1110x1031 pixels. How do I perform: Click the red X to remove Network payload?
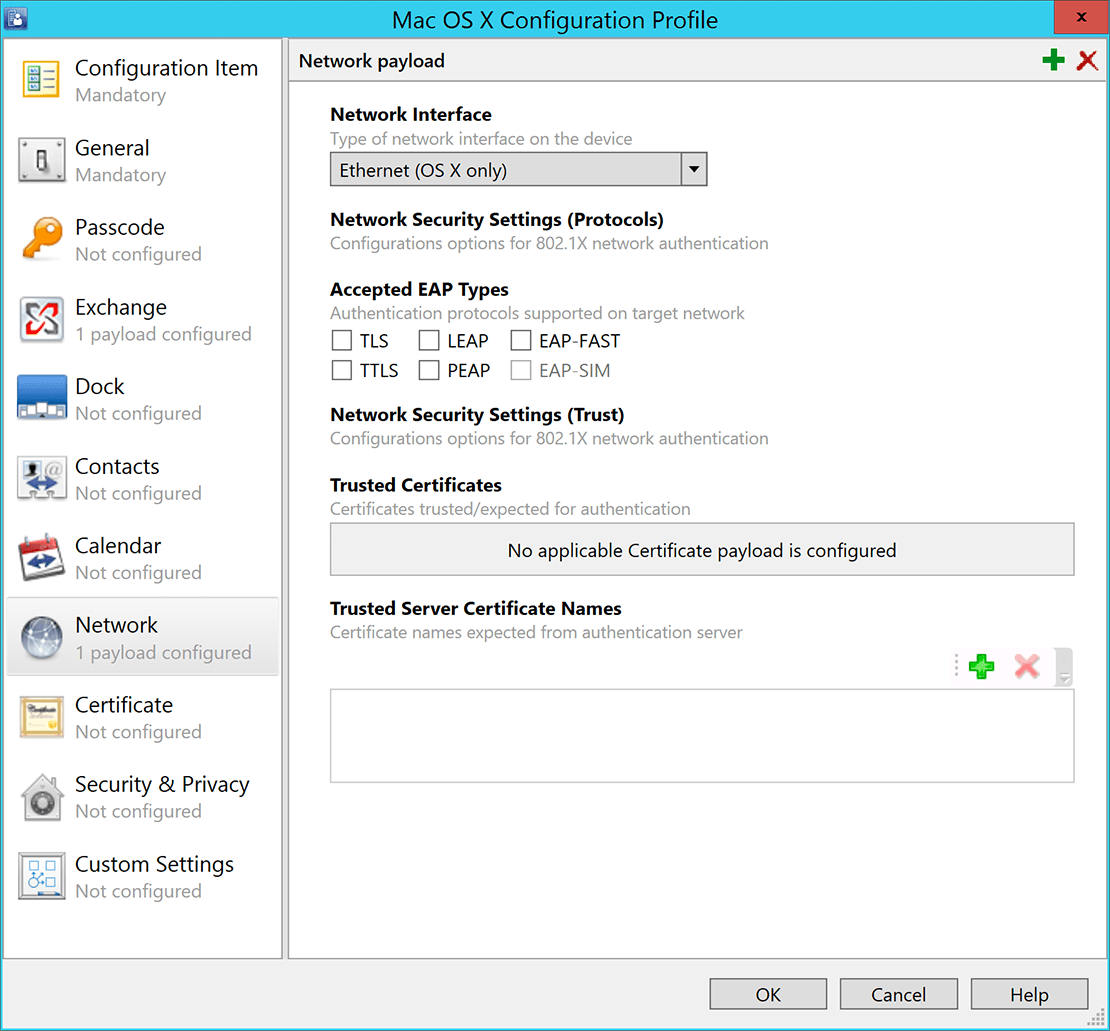coord(1087,61)
